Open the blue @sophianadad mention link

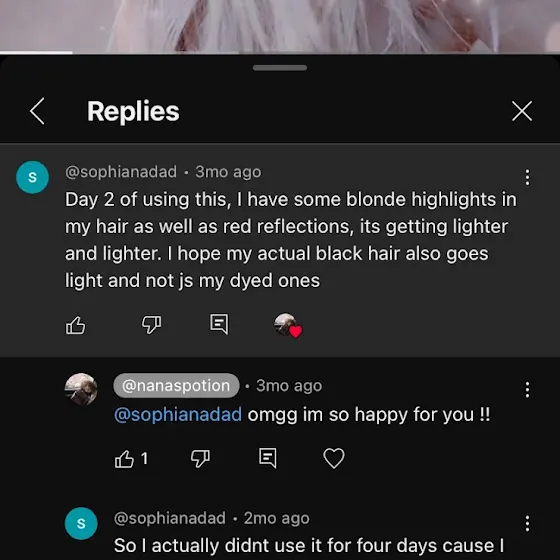click(178, 415)
